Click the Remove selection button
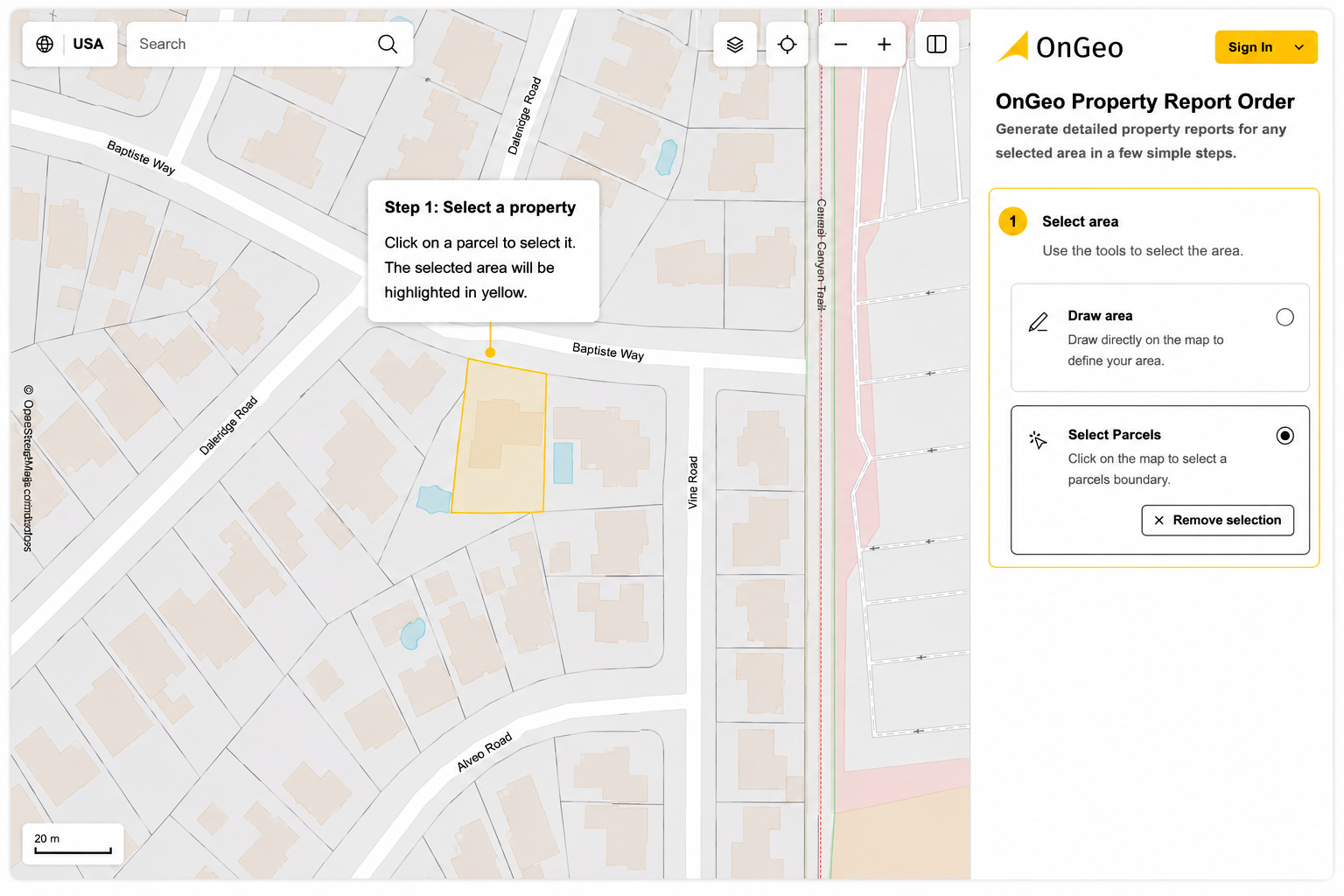This screenshot has width=1344, height=896. 1217,520
